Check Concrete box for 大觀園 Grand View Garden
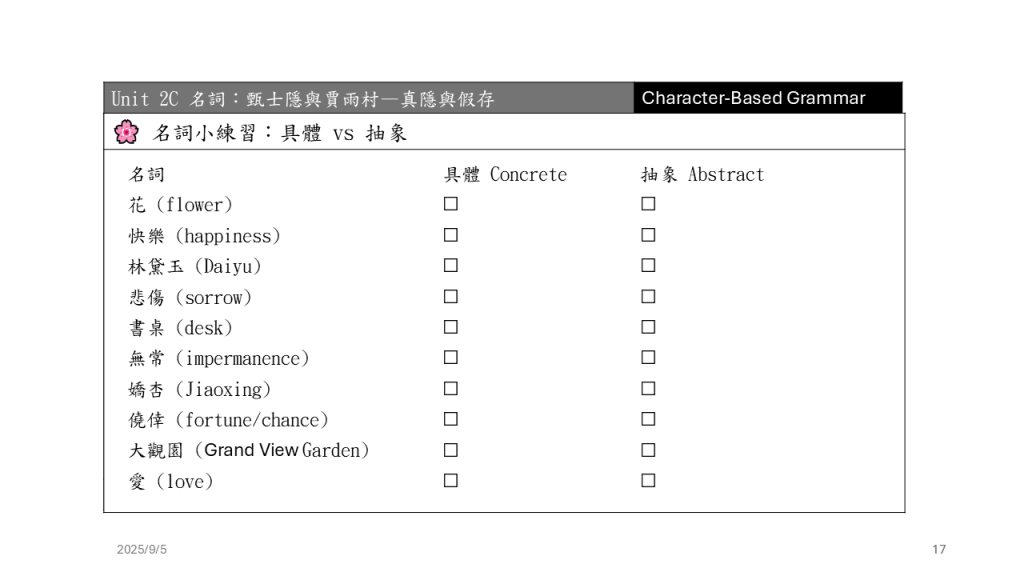The image size is (1024, 576). click(x=451, y=450)
